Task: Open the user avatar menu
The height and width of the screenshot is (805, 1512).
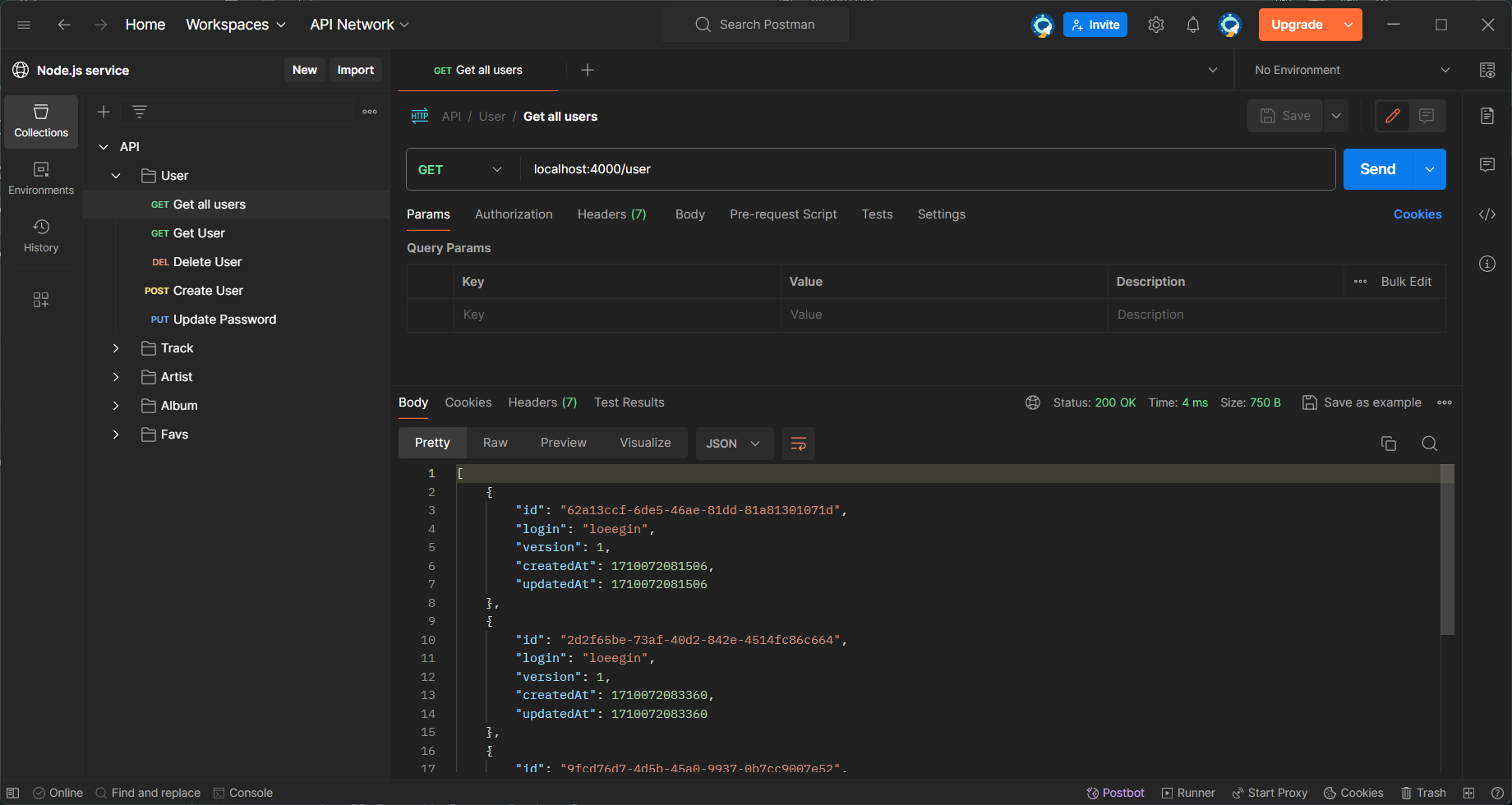Action: [x=1230, y=25]
